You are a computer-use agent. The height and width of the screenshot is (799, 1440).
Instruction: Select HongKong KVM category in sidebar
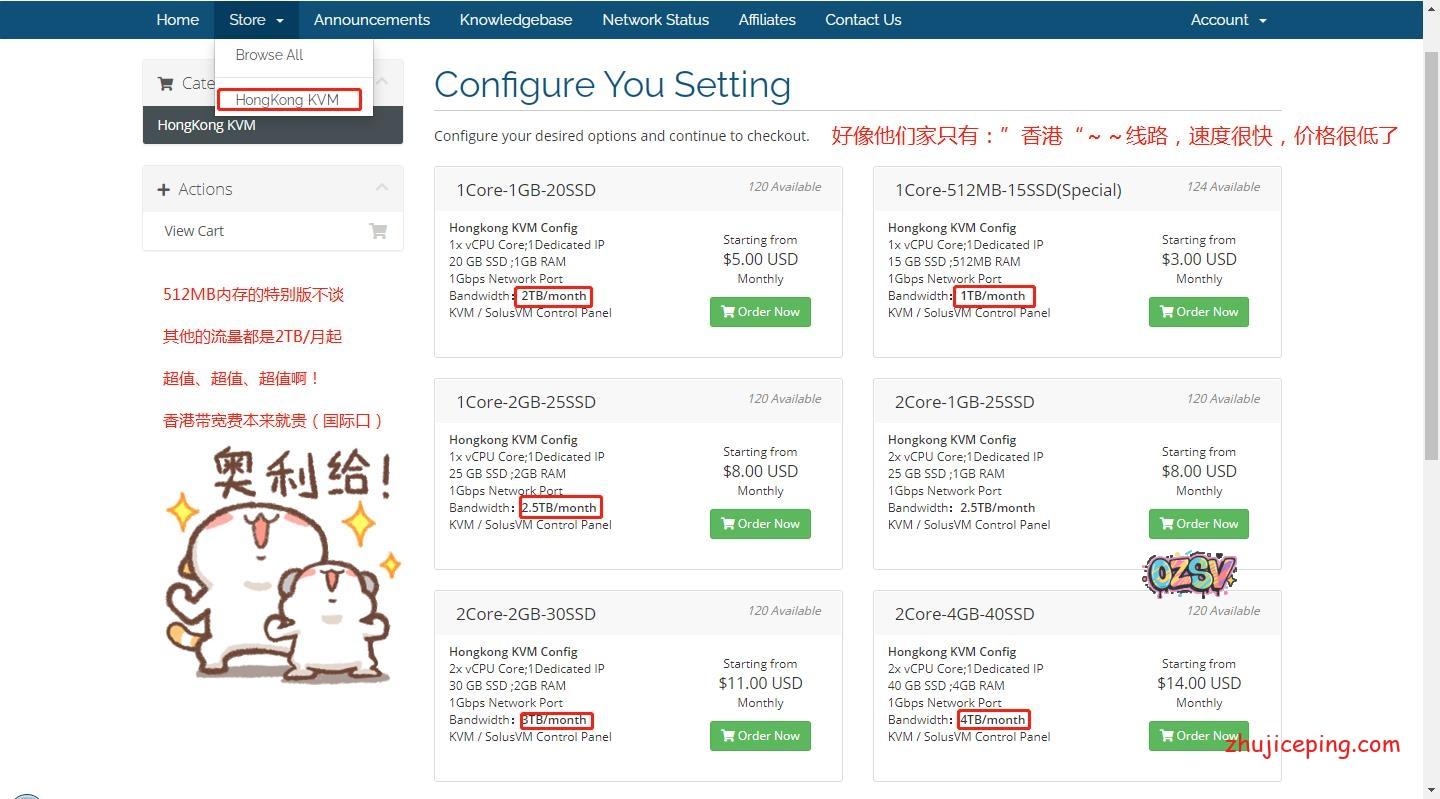[x=206, y=126]
